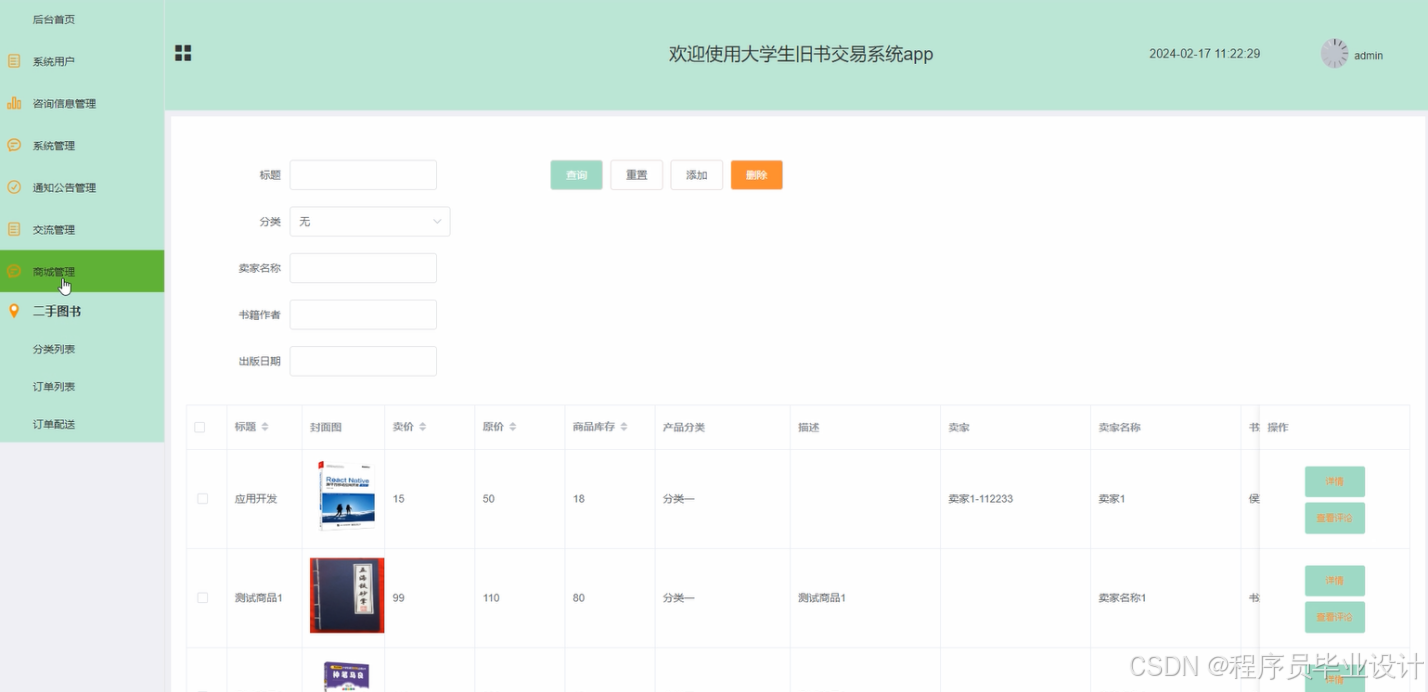Open the 分类 dropdown showing 无
Screen dimensions: 1428x692
click(370, 221)
